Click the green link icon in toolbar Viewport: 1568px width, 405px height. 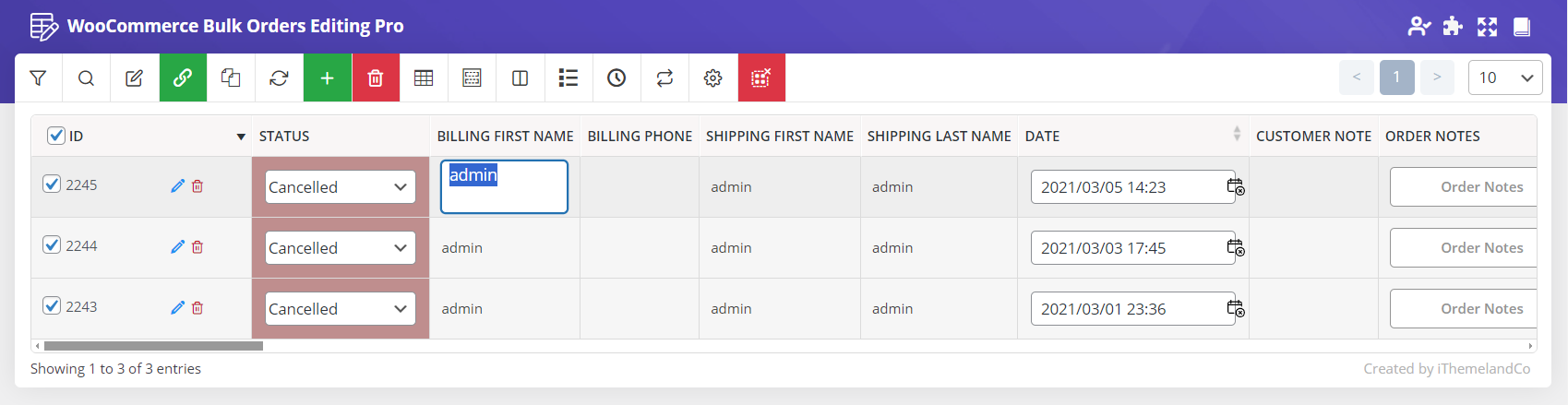click(x=183, y=78)
